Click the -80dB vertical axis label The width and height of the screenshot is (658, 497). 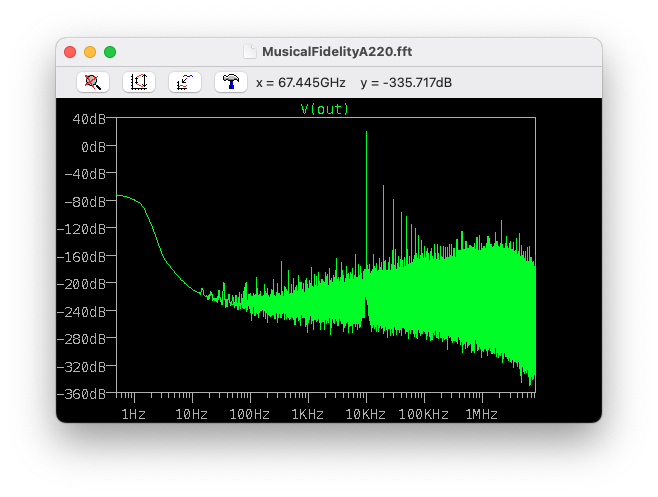pyautogui.click(x=85, y=202)
